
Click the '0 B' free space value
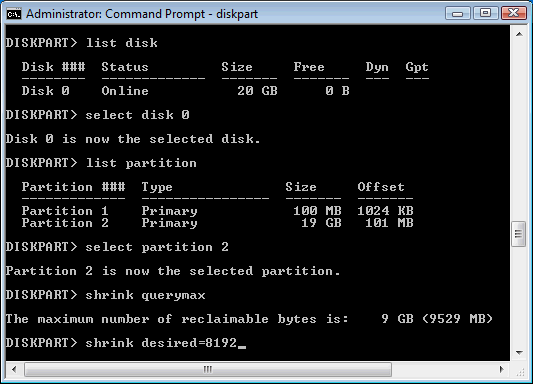[337, 91]
